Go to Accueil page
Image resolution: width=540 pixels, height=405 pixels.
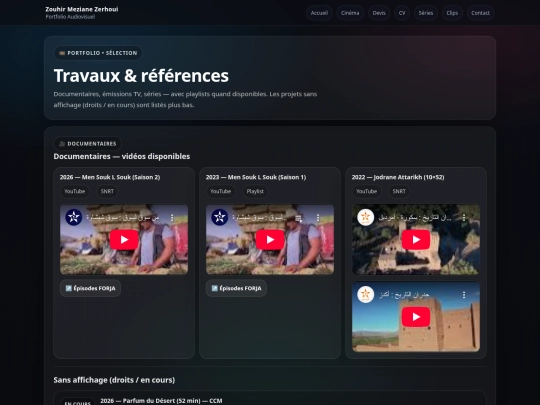pyautogui.click(x=319, y=13)
